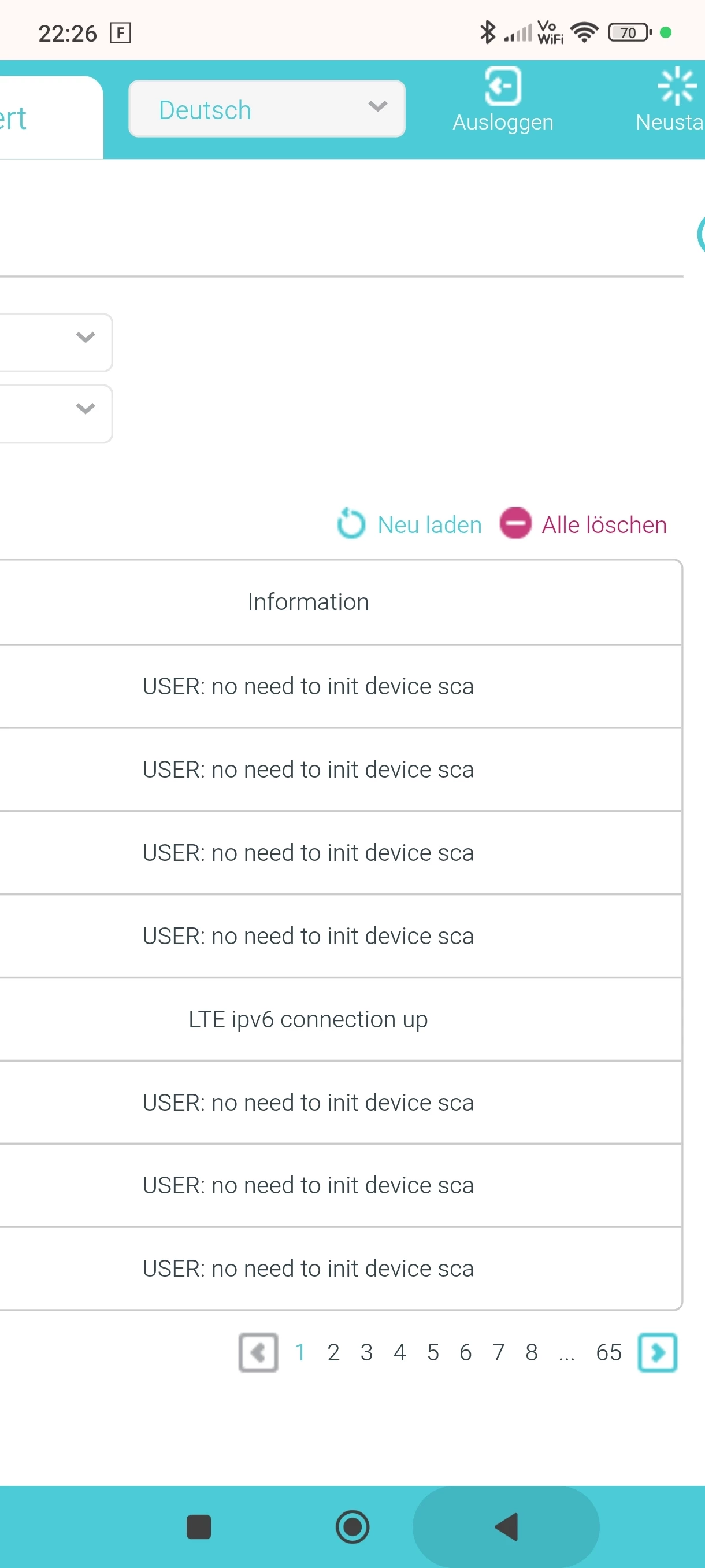
Task: Jump to log page 65
Action: [608, 1352]
